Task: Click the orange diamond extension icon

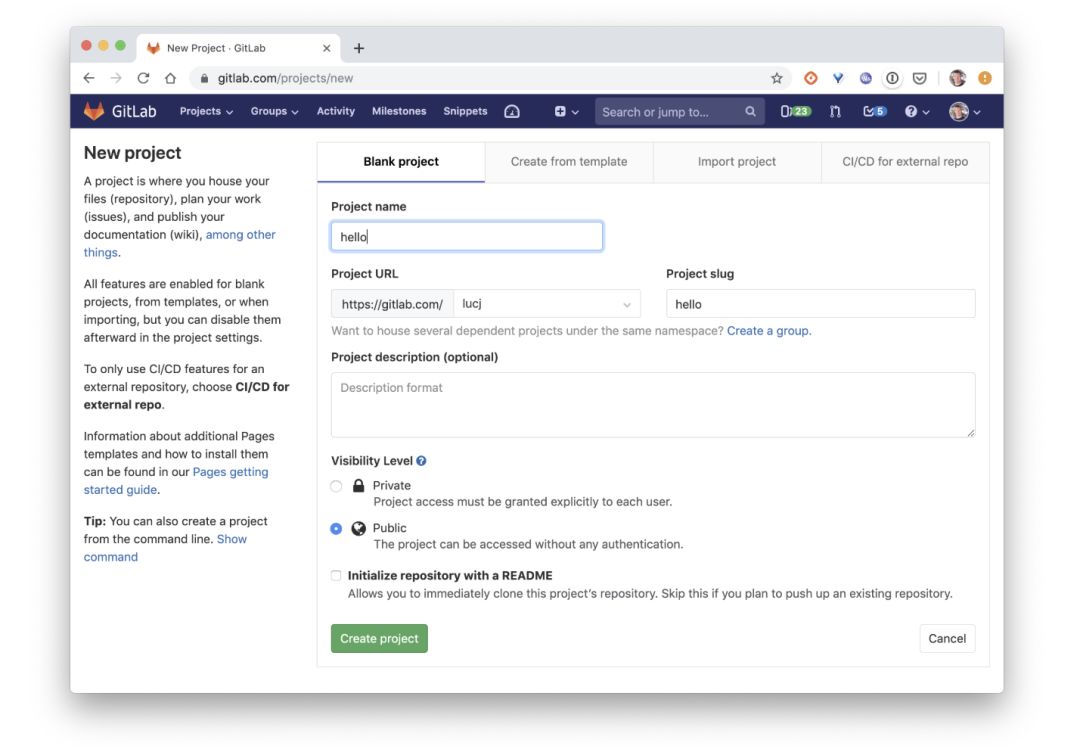Action: click(x=811, y=79)
